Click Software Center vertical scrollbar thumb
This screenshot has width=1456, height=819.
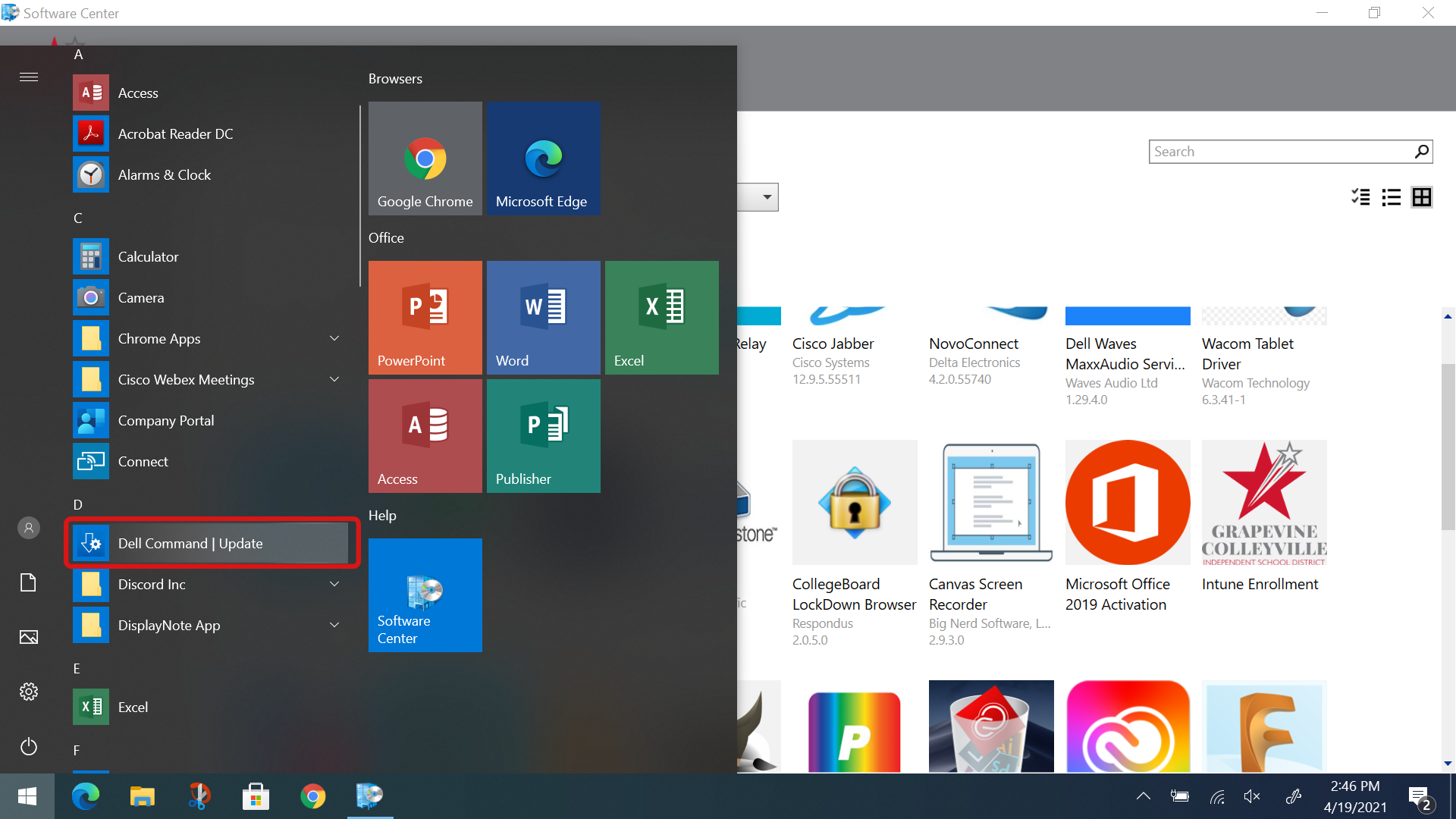point(1448,447)
